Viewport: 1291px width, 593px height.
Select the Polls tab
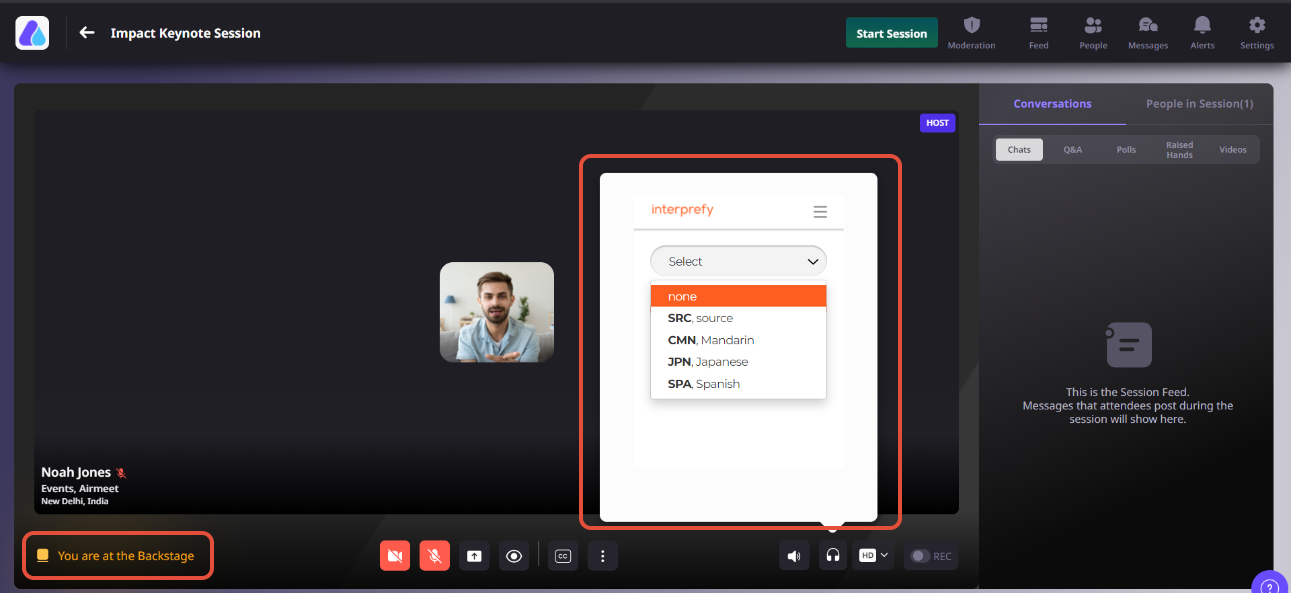pyautogui.click(x=1126, y=150)
